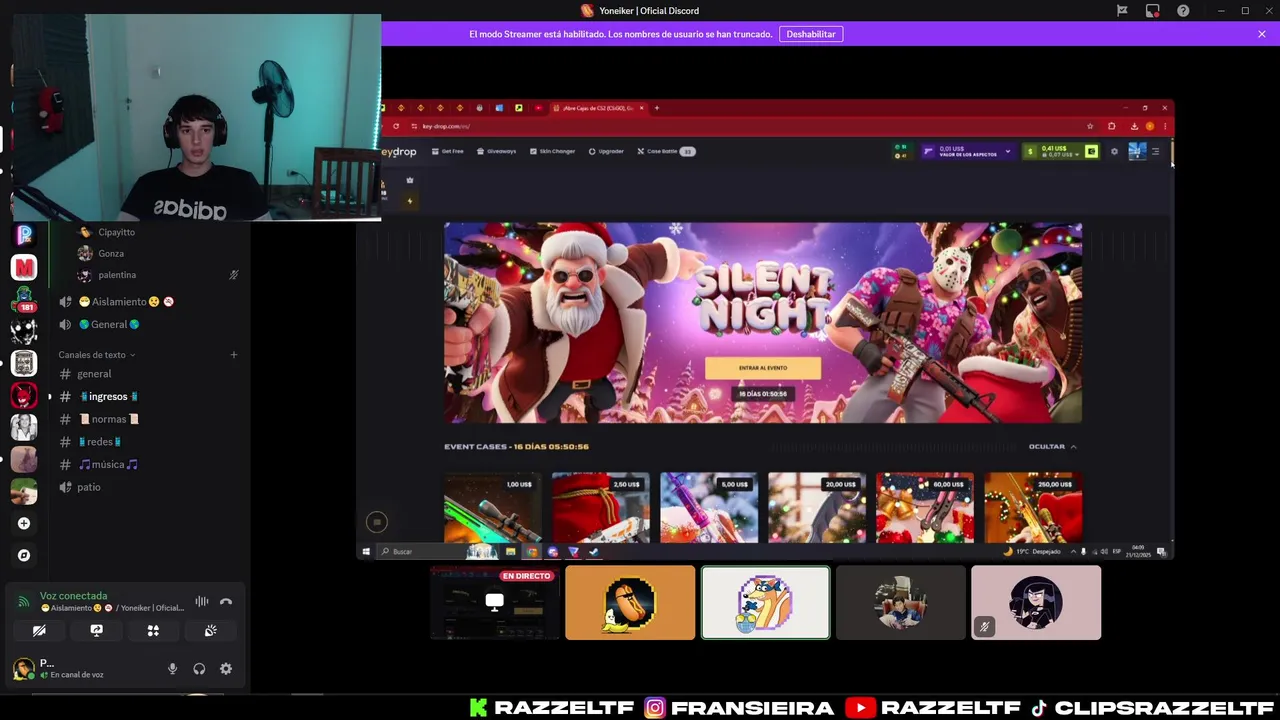Select the hotdog avatar participant tile

pos(630,603)
